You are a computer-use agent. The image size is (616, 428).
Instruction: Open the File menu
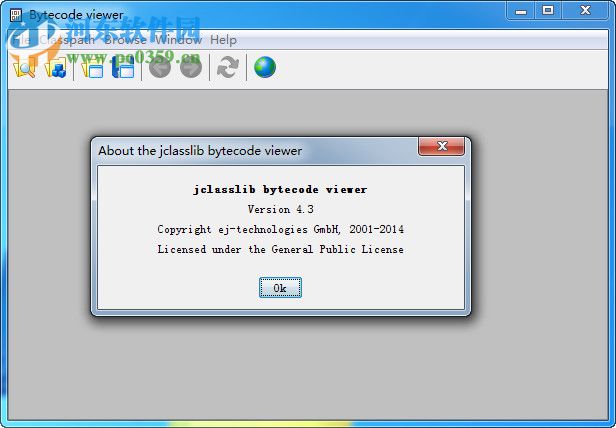click(x=20, y=40)
